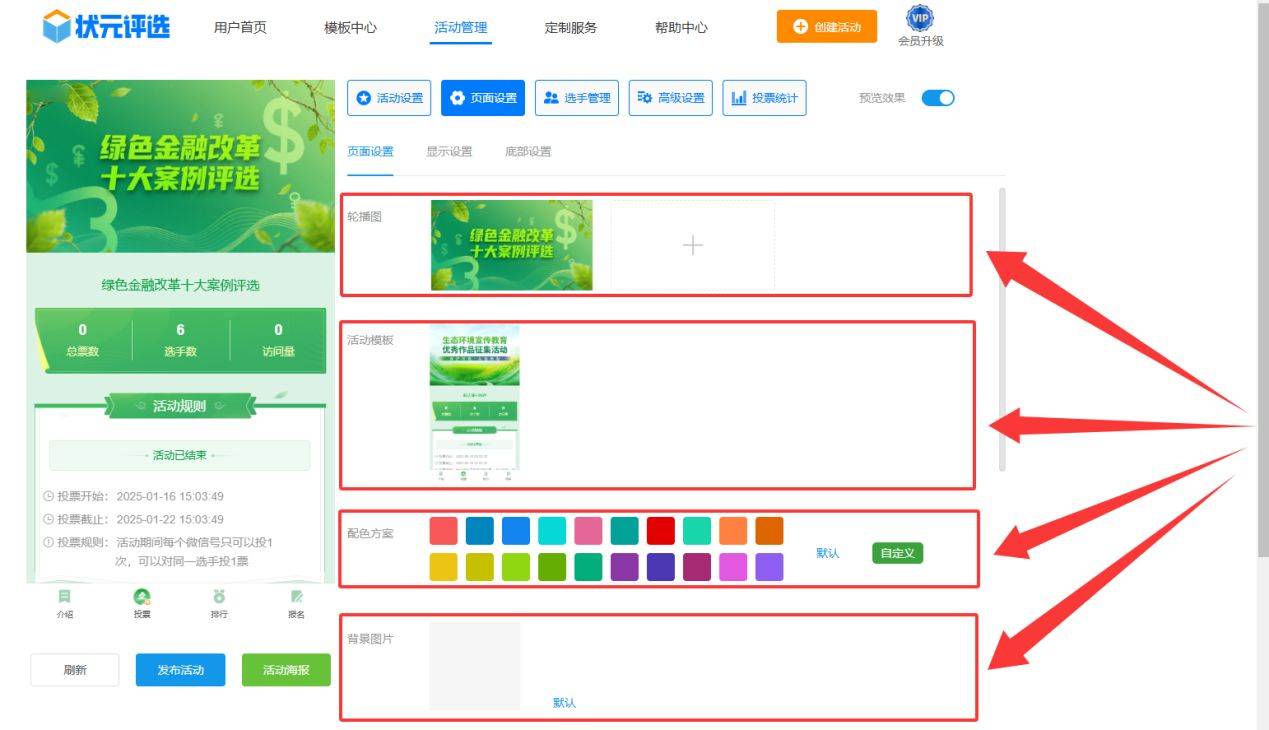
Task: Open 帮助中心 in top navigation
Action: coord(681,28)
